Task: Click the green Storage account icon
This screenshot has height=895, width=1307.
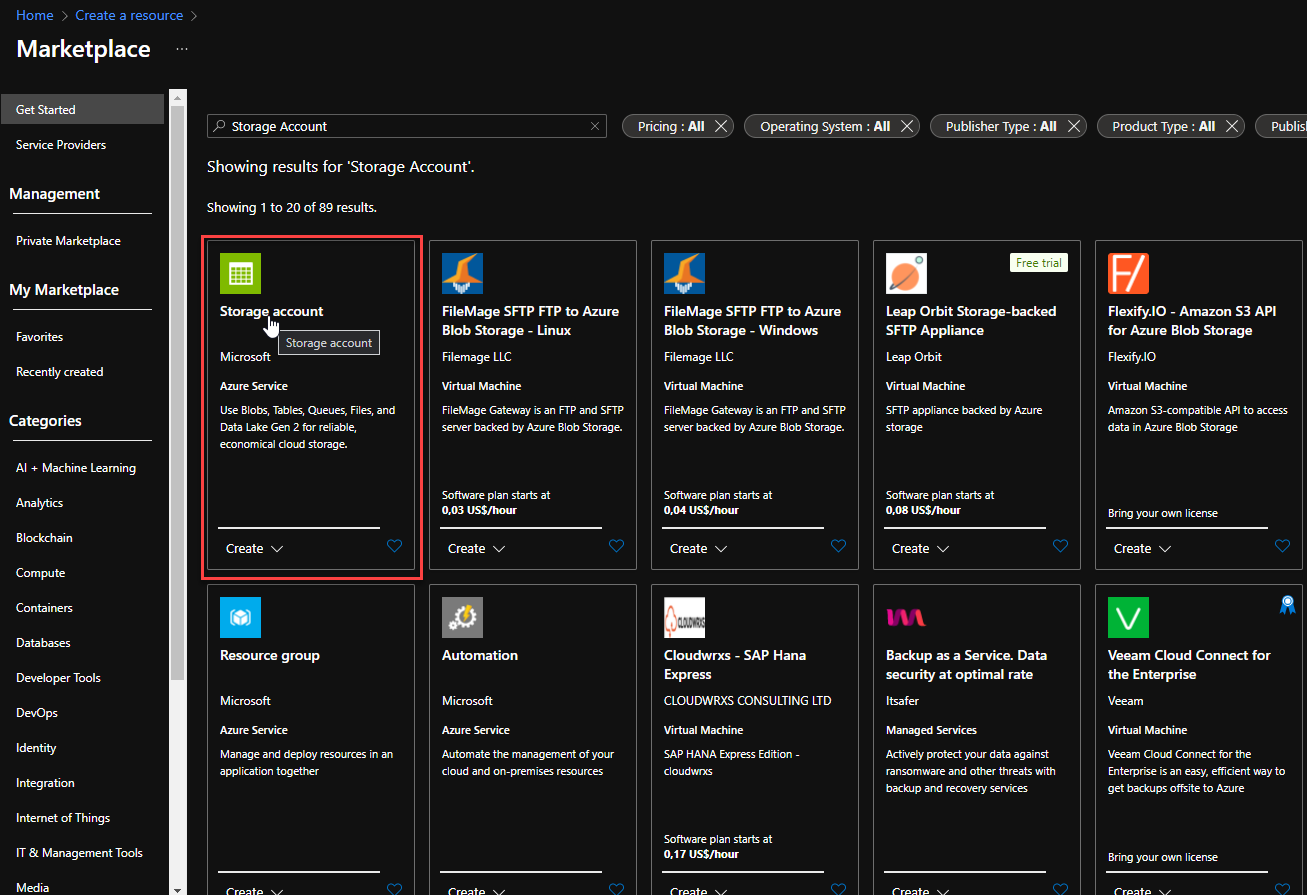Action: pyautogui.click(x=240, y=273)
